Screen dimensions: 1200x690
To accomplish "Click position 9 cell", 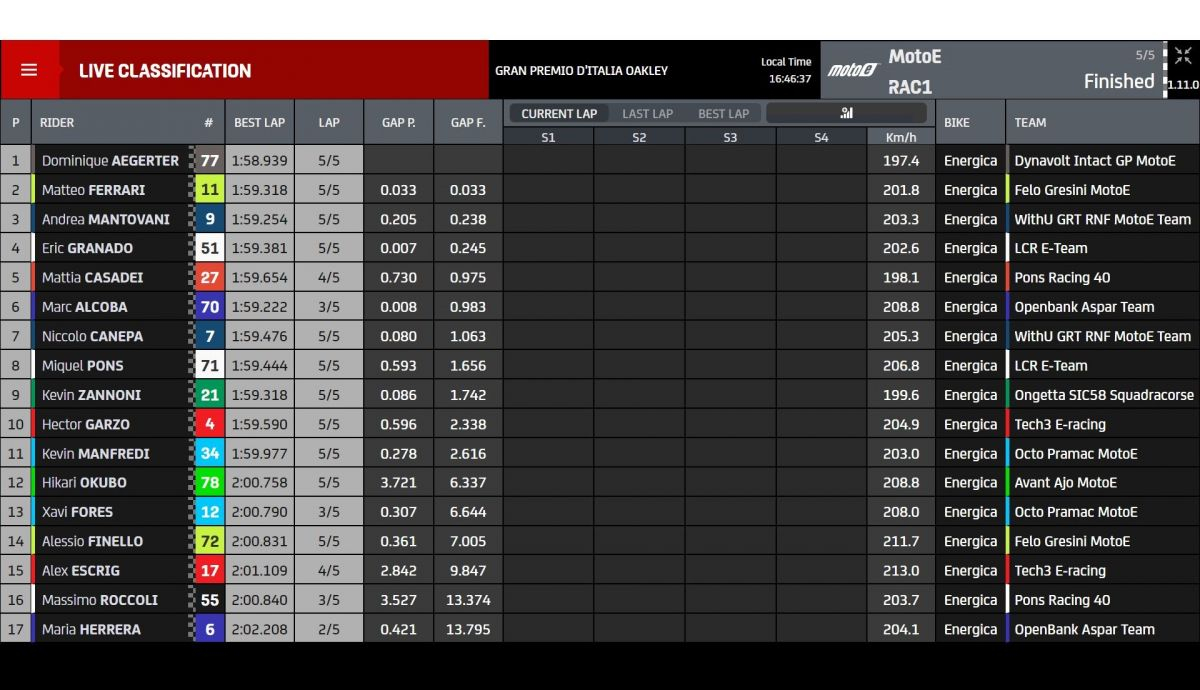I will (x=16, y=395).
